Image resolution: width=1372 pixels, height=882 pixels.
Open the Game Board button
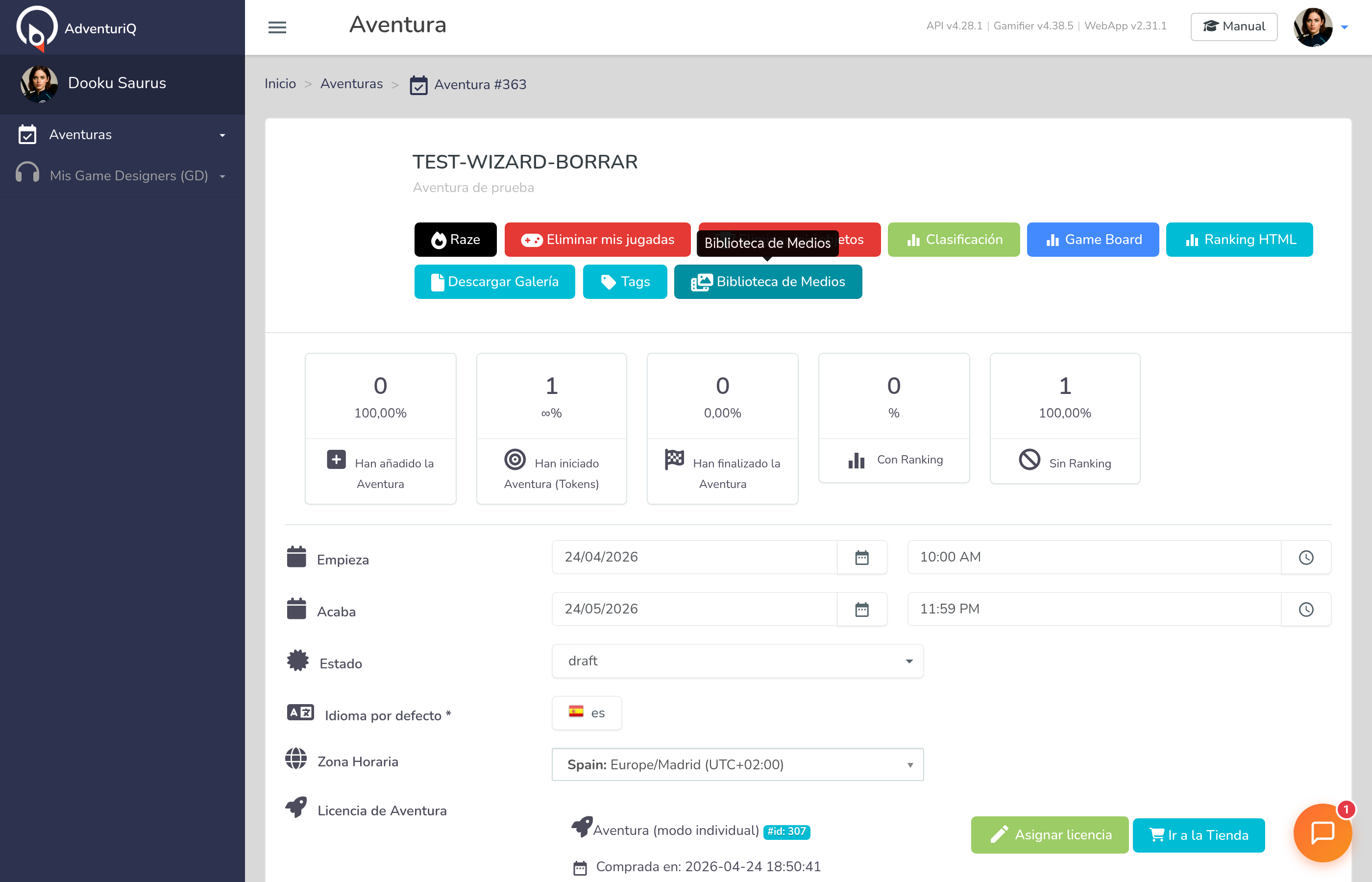tap(1093, 240)
